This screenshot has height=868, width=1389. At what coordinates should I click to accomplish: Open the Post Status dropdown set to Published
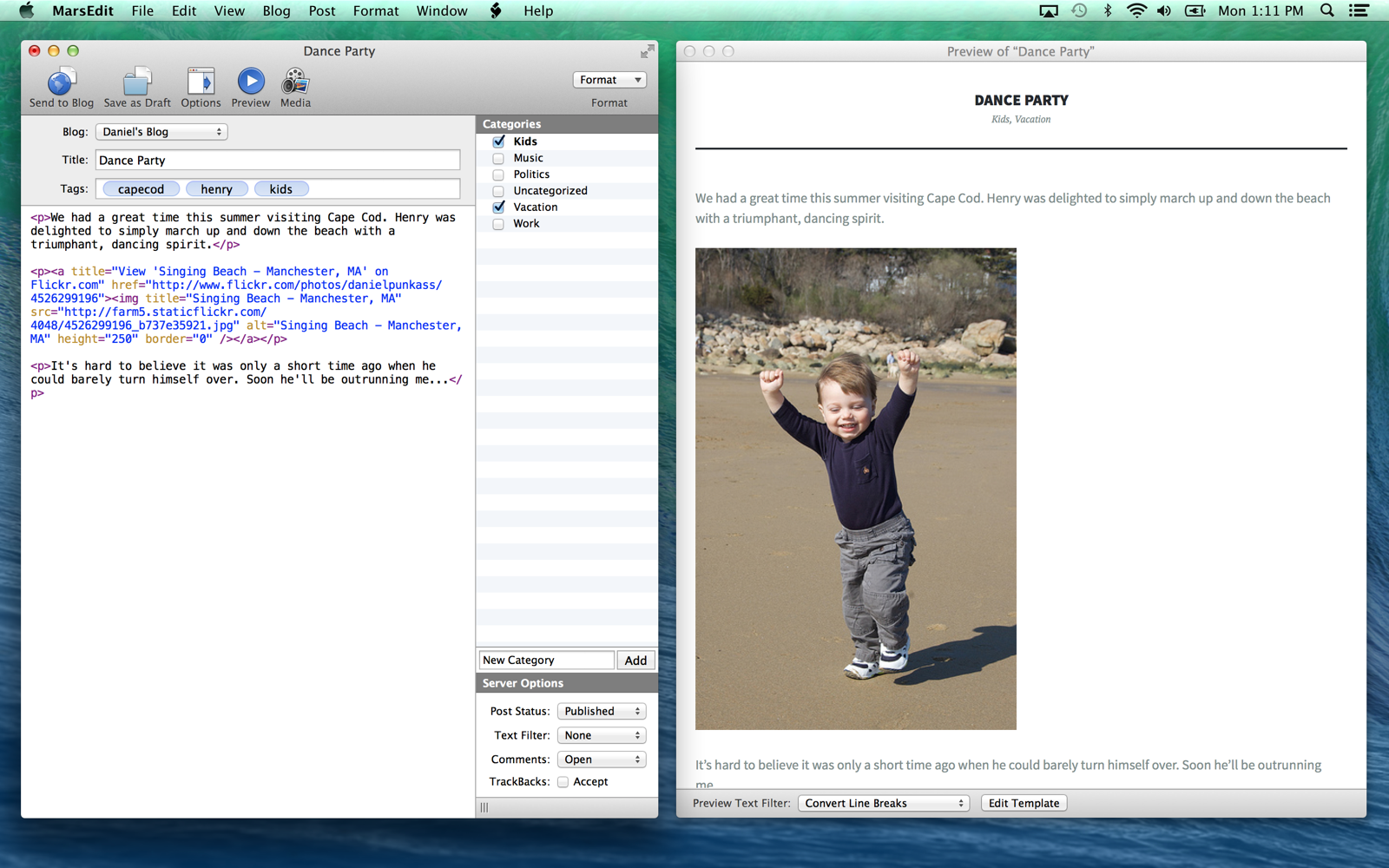point(602,711)
